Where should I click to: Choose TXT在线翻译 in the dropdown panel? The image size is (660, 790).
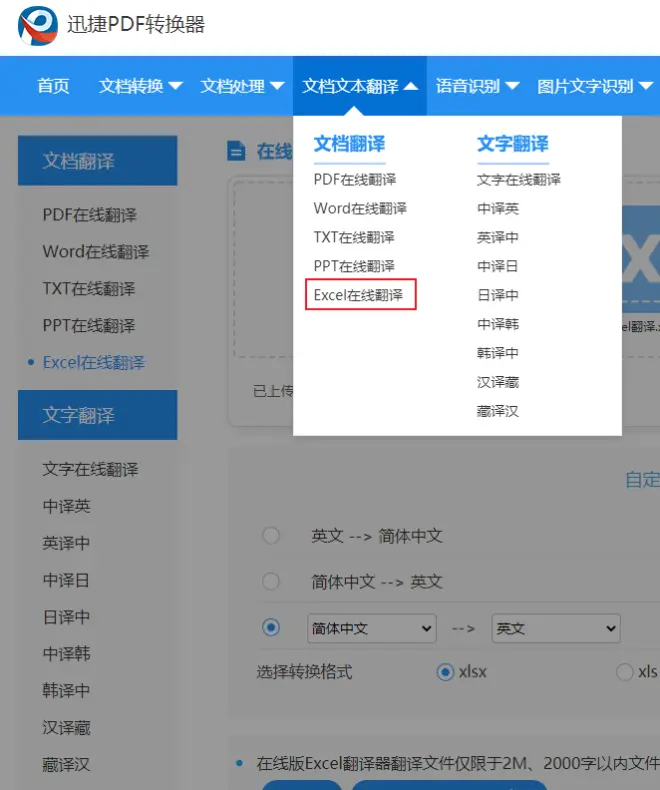pyautogui.click(x=354, y=237)
